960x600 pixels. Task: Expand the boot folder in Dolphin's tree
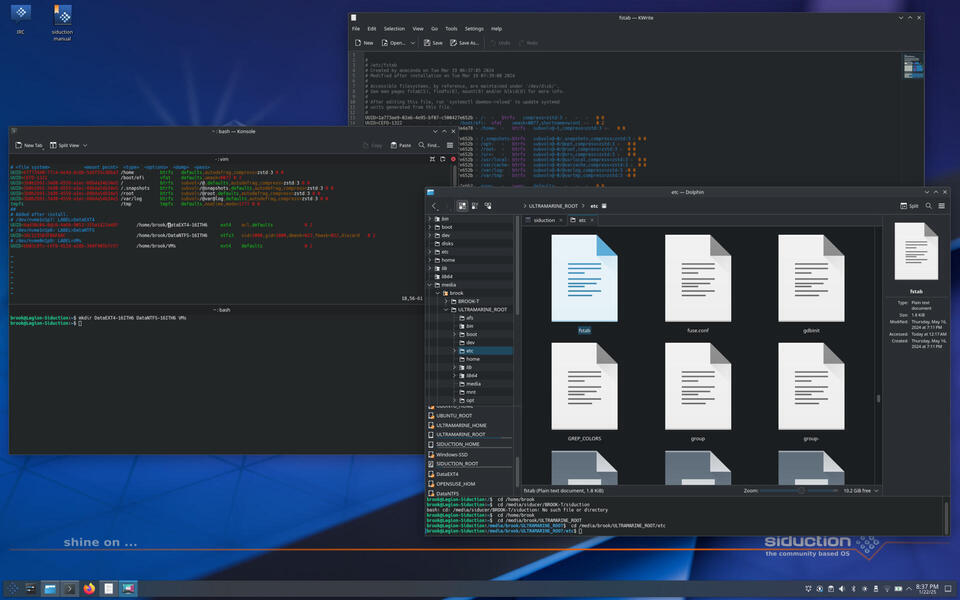(430, 227)
